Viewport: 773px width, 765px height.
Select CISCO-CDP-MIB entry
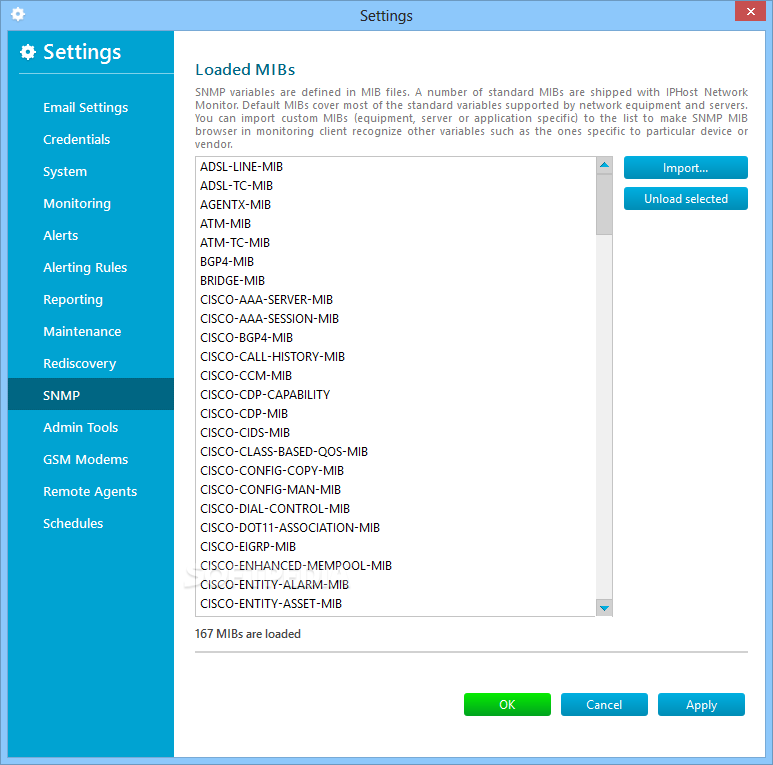click(395, 414)
